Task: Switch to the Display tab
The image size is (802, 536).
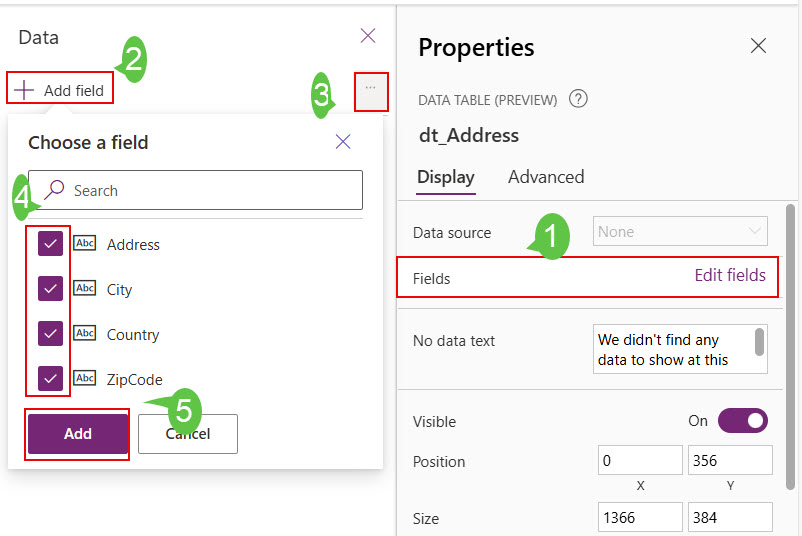Action: 445,177
